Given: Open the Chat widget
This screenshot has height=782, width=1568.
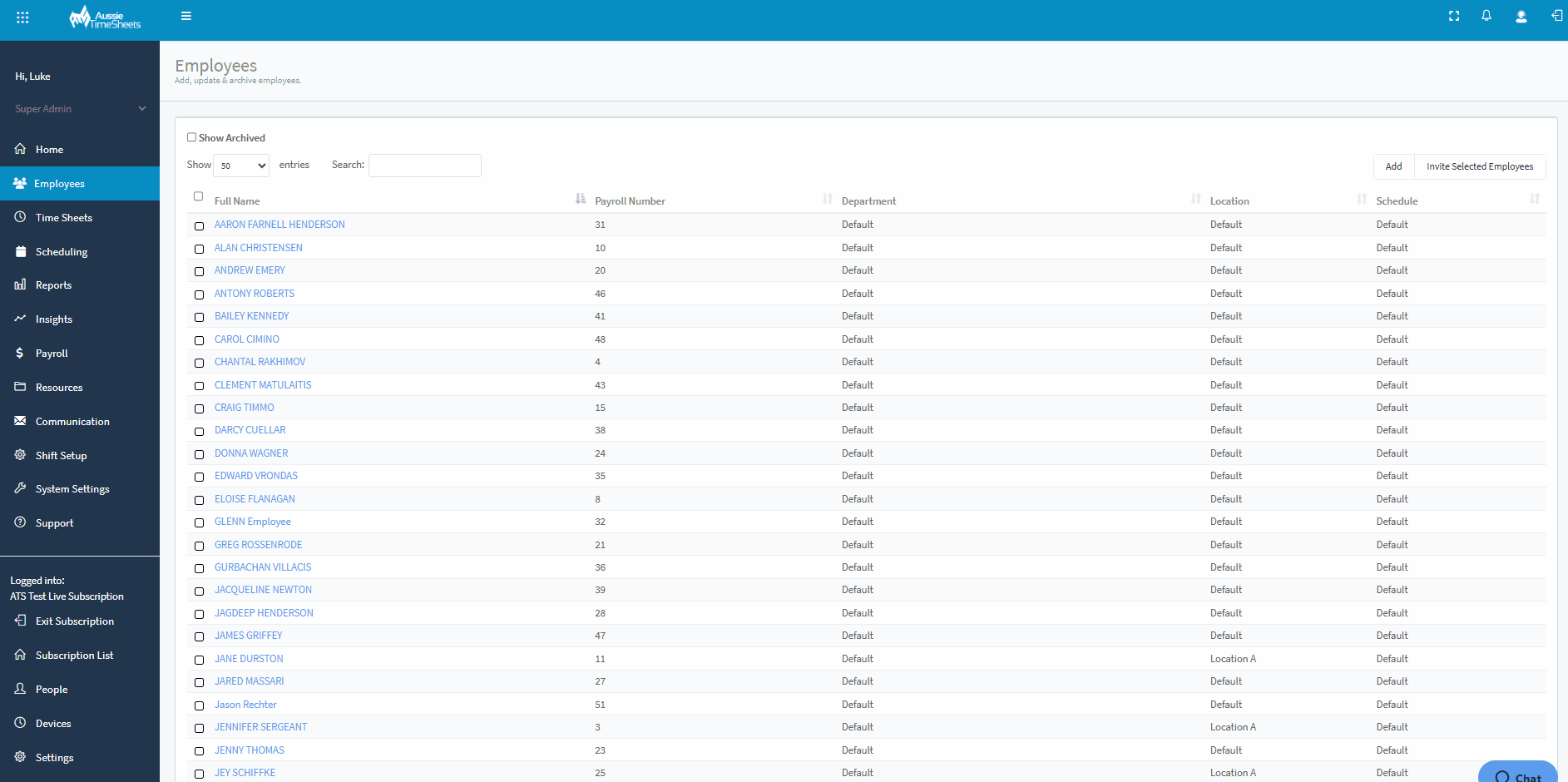Looking at the screenshot, I should pos(1517,774).
